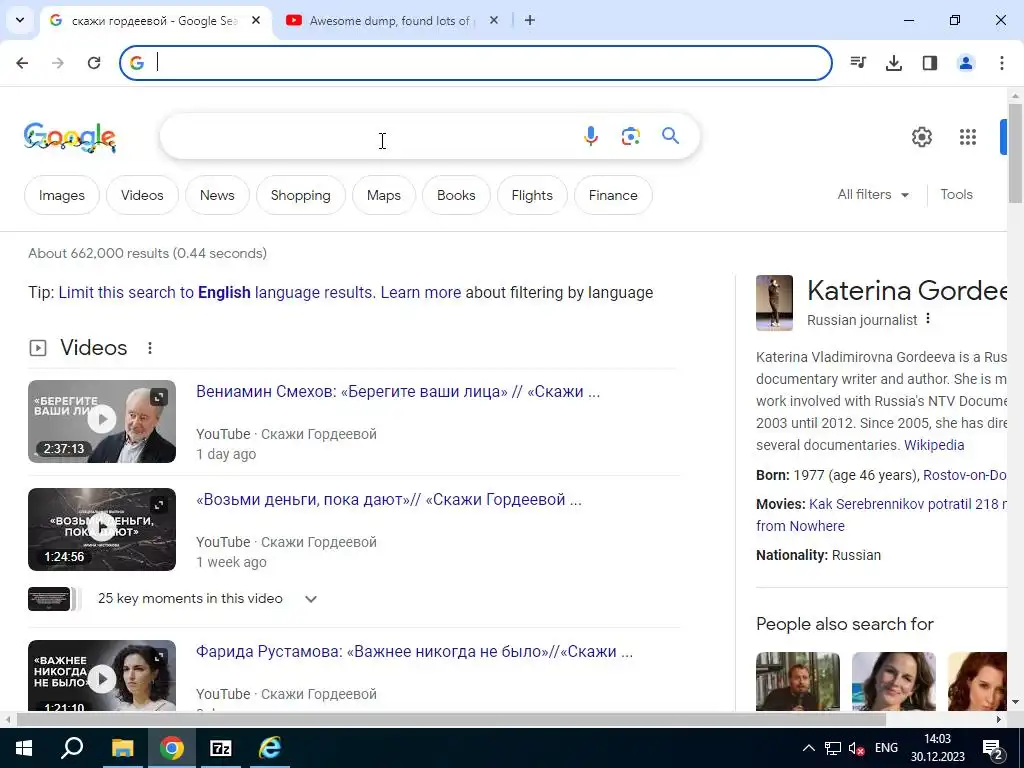The image size is (1024, 768).
Task: Filter results by Flights
Action: 532,195
